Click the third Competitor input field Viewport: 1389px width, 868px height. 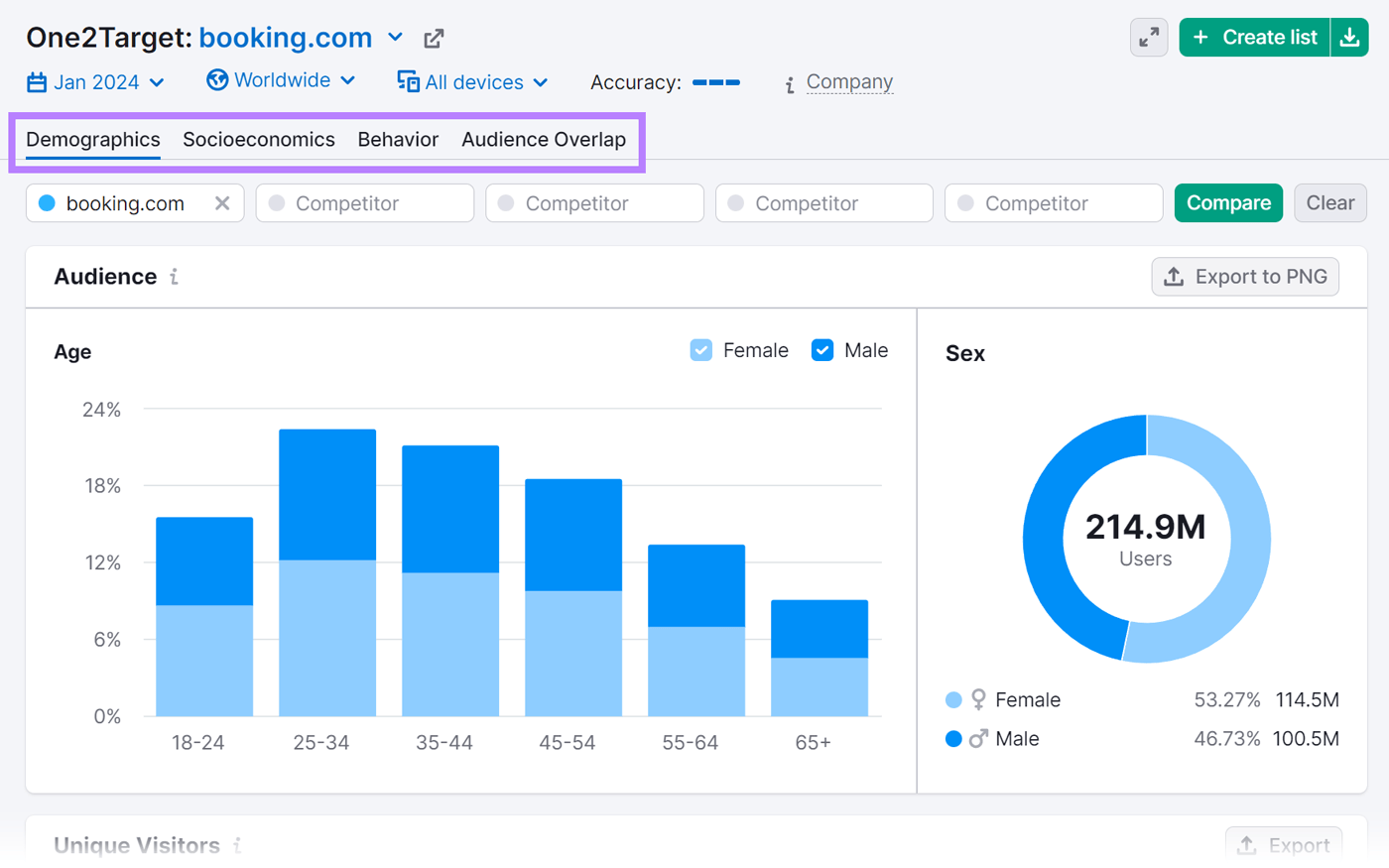824,203
